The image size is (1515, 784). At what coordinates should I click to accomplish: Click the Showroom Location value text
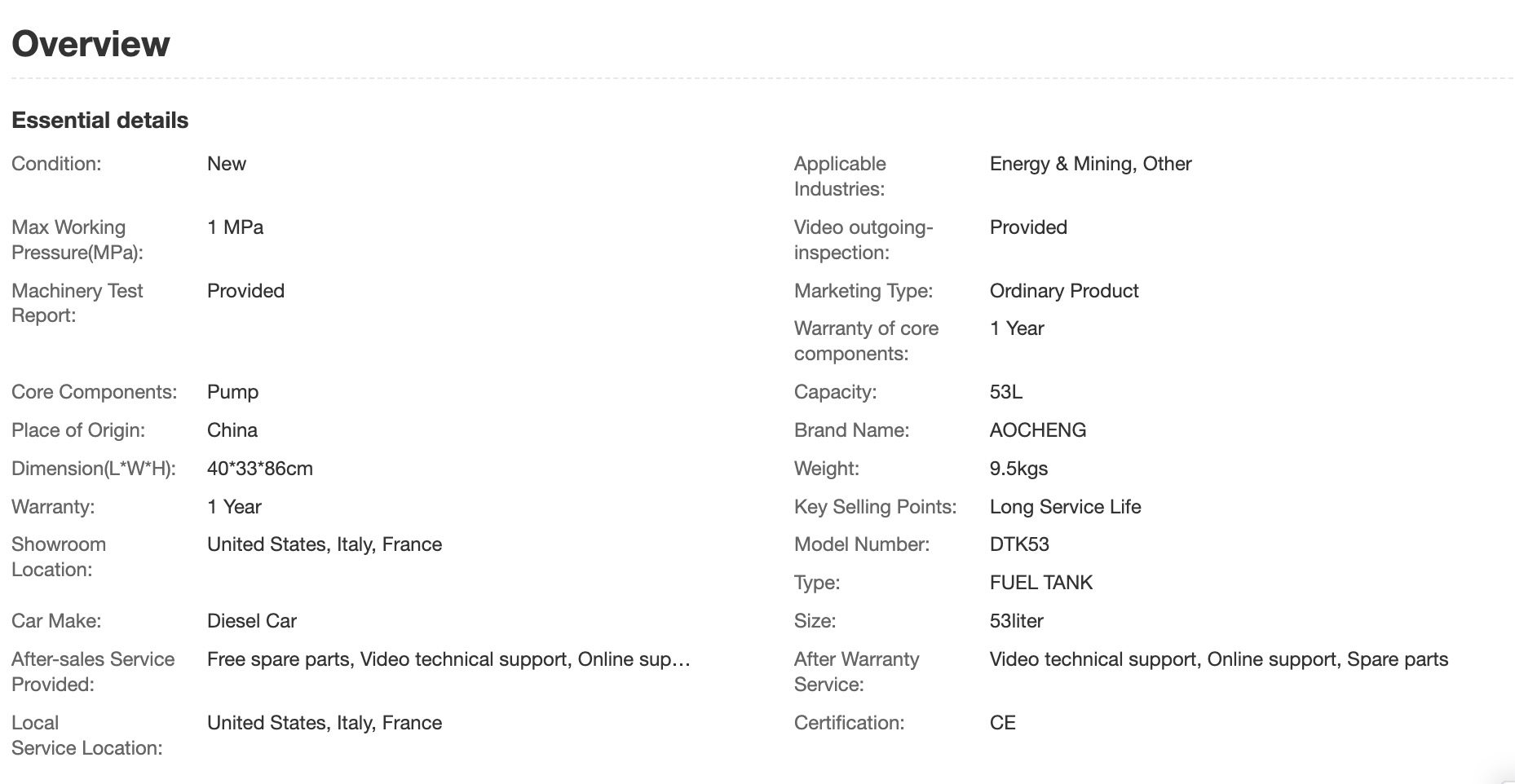324,544
